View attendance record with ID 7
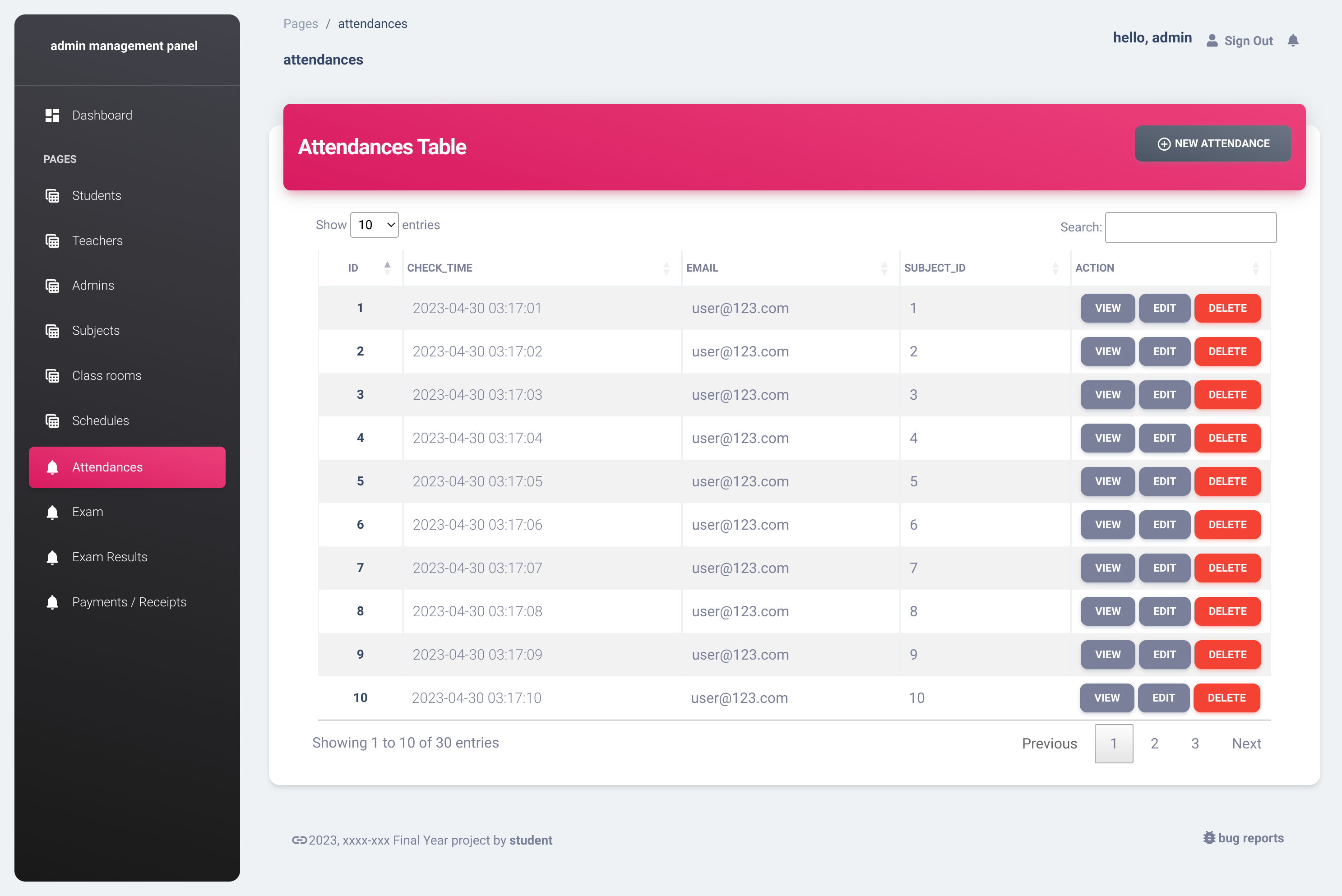Viewport: 1342px width, 896px height. (1107, 568)
